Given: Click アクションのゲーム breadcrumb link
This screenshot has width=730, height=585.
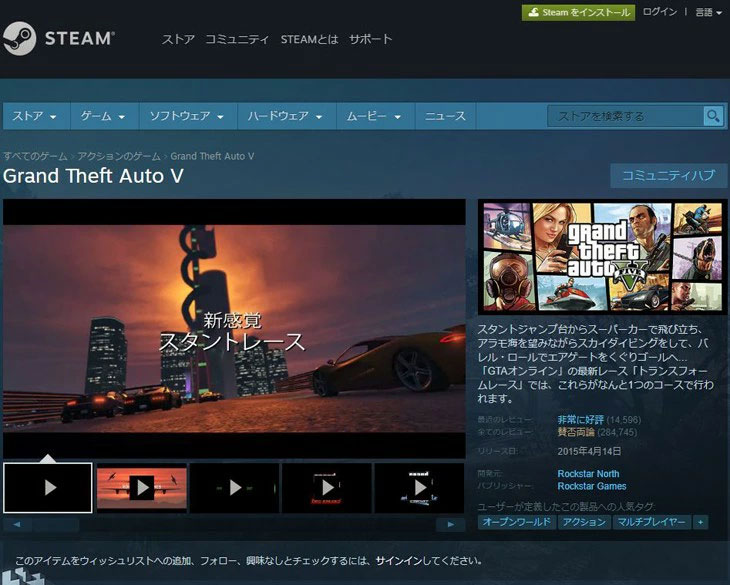Looking at the screenshot, I should click(x=119, y=156).
